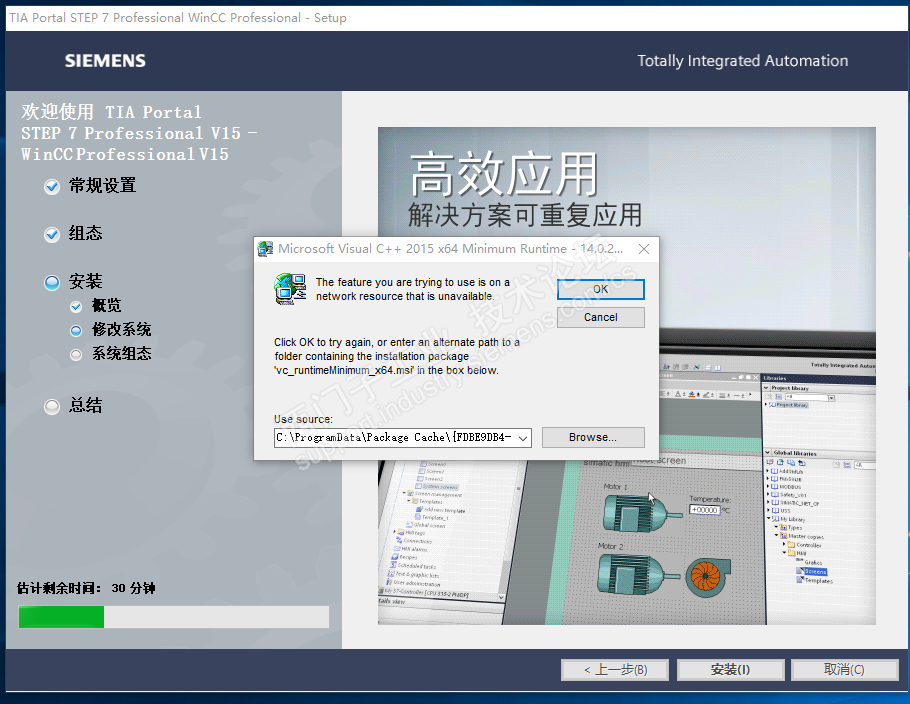Click the 安装(I) install button

coord(730,670)
